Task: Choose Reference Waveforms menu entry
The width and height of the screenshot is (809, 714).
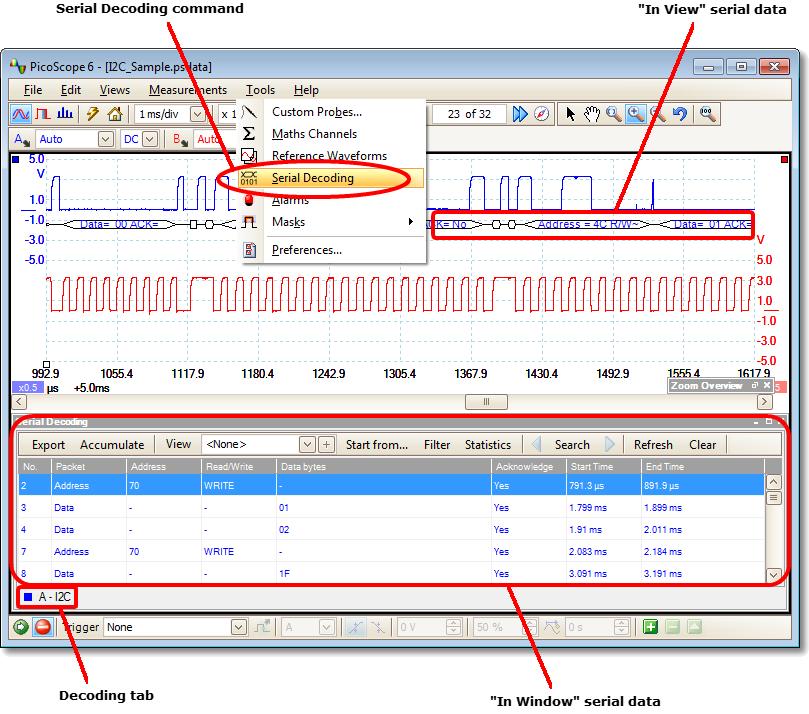Action: tap(329, 156)
